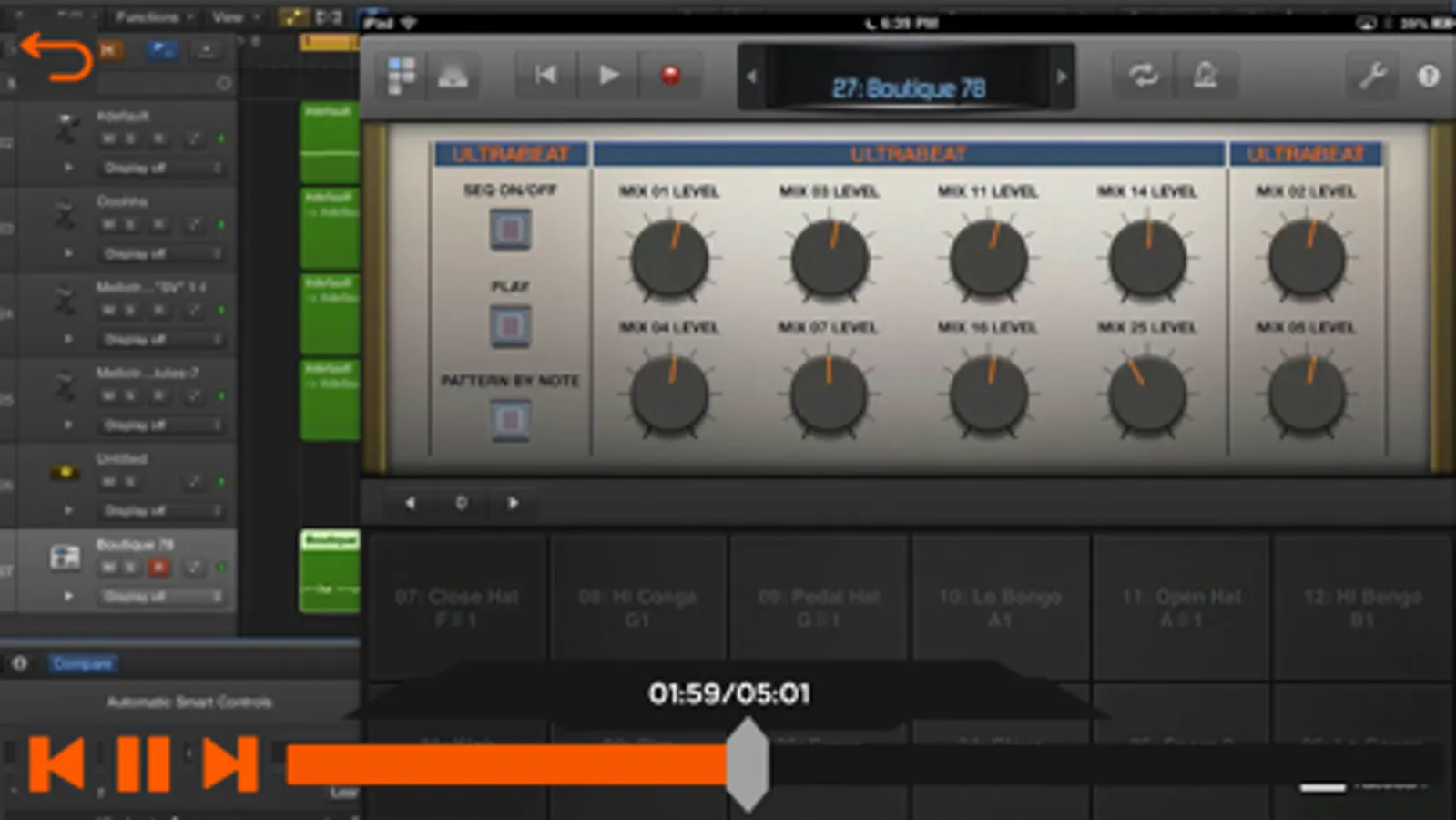Open the Untitled track automation dropdown
Viewport: 1456px width, 820px height.
(x=162, y=511)
